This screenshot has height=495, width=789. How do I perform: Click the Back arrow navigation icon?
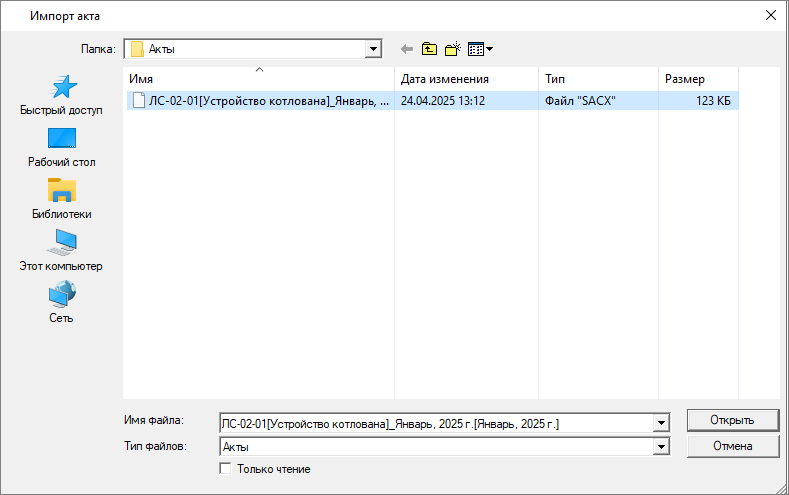(406, 48)
